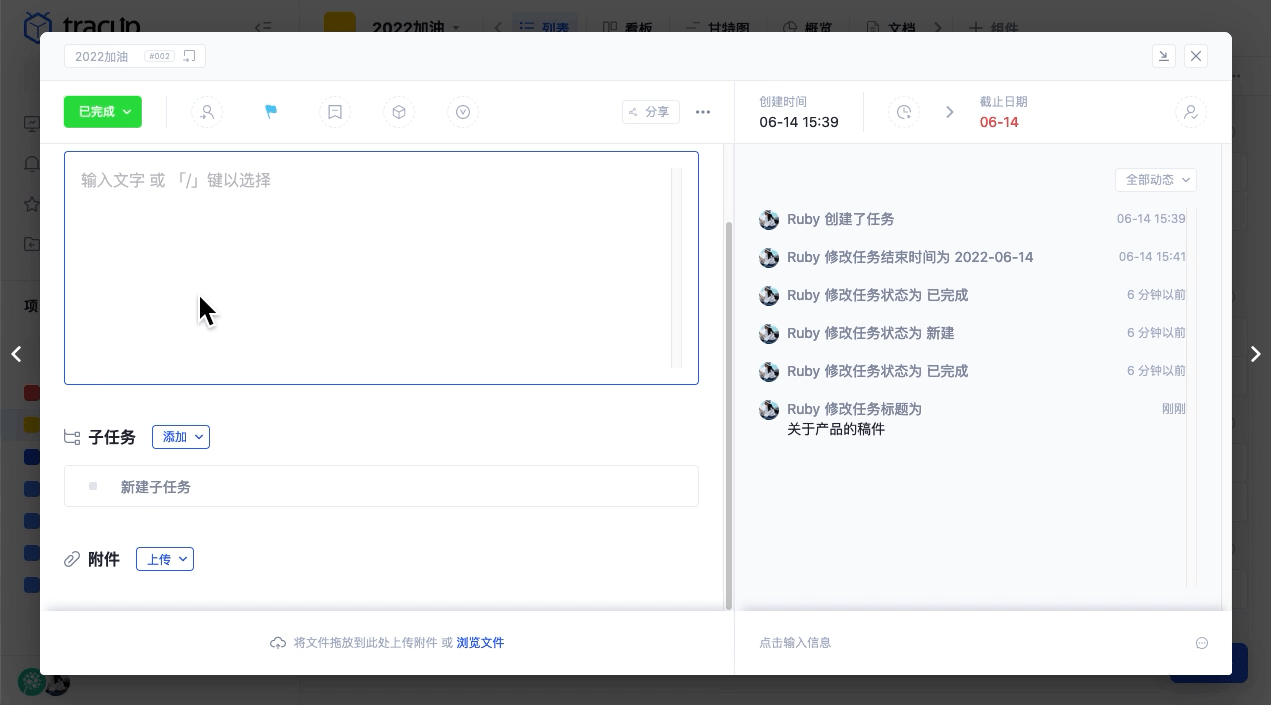Click the 分享 share button
The image size is (1271, 705).
click(651, 112)
